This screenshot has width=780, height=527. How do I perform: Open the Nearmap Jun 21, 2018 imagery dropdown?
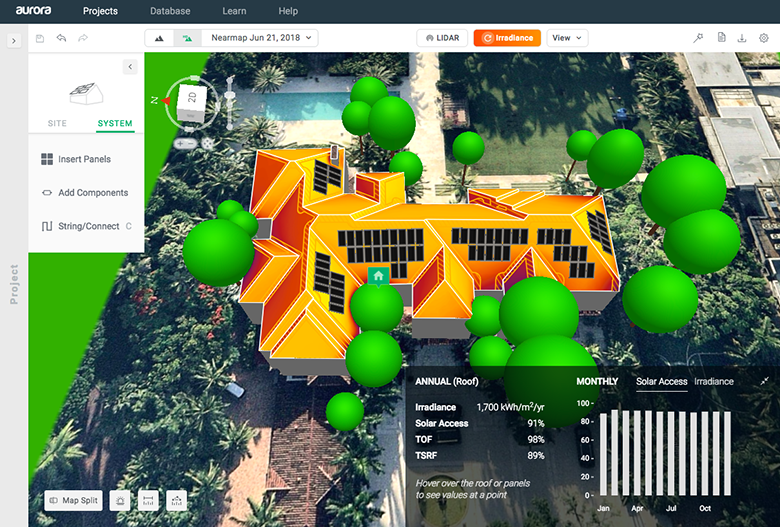point(260,38)
